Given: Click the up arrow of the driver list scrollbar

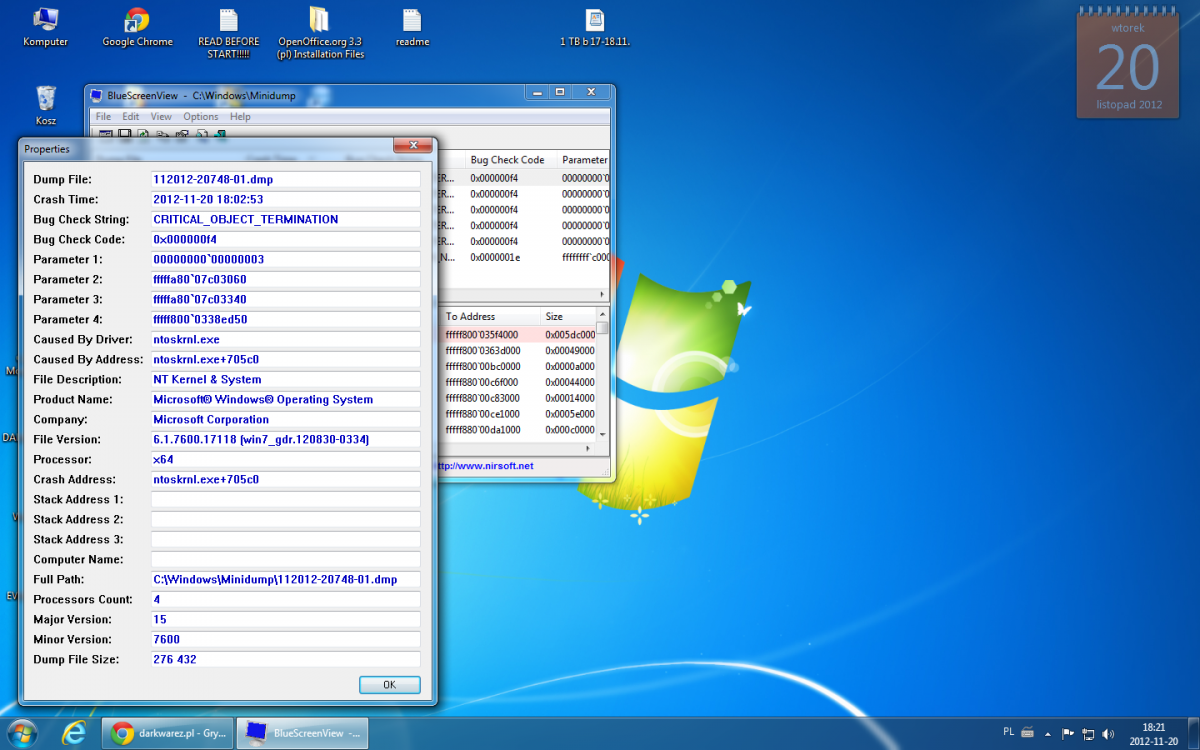Looking at the screenshot, I should tap(603, 315).
